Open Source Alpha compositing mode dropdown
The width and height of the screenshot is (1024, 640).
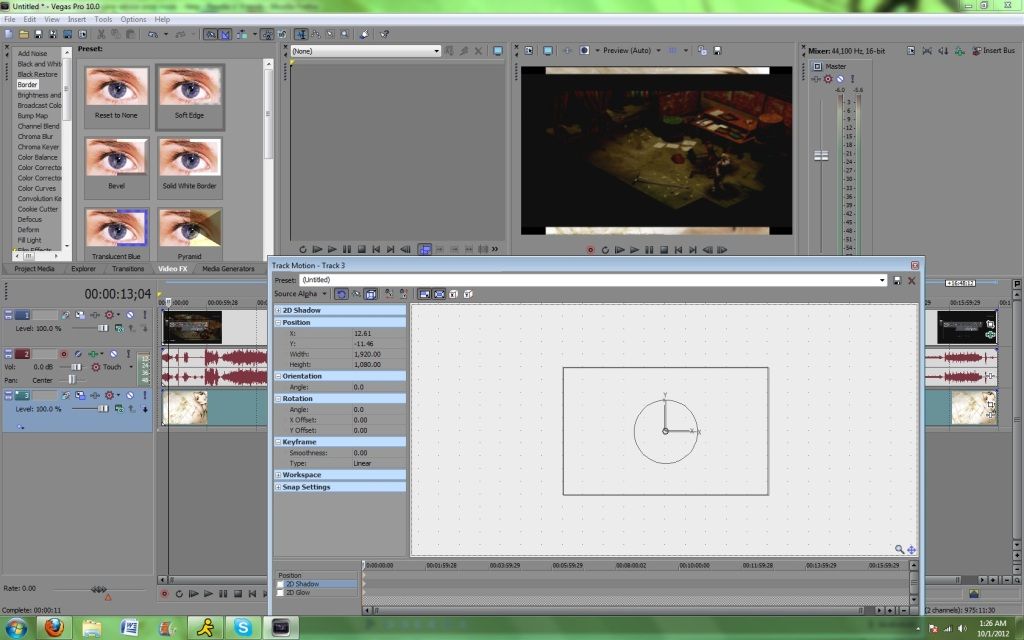pyautogui.click(x=300, y=294)
